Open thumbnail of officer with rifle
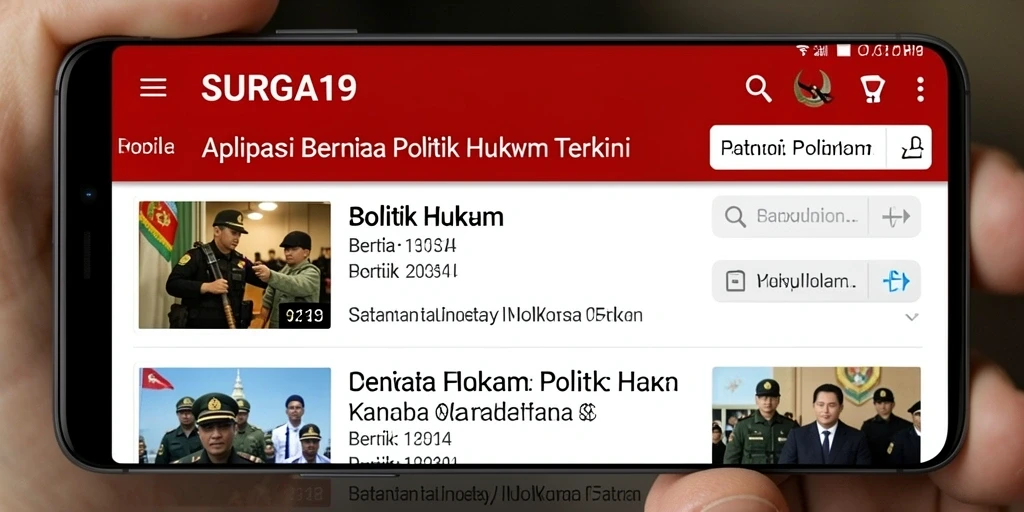The height and width of the screenshot is (512, 1024). 234,264
